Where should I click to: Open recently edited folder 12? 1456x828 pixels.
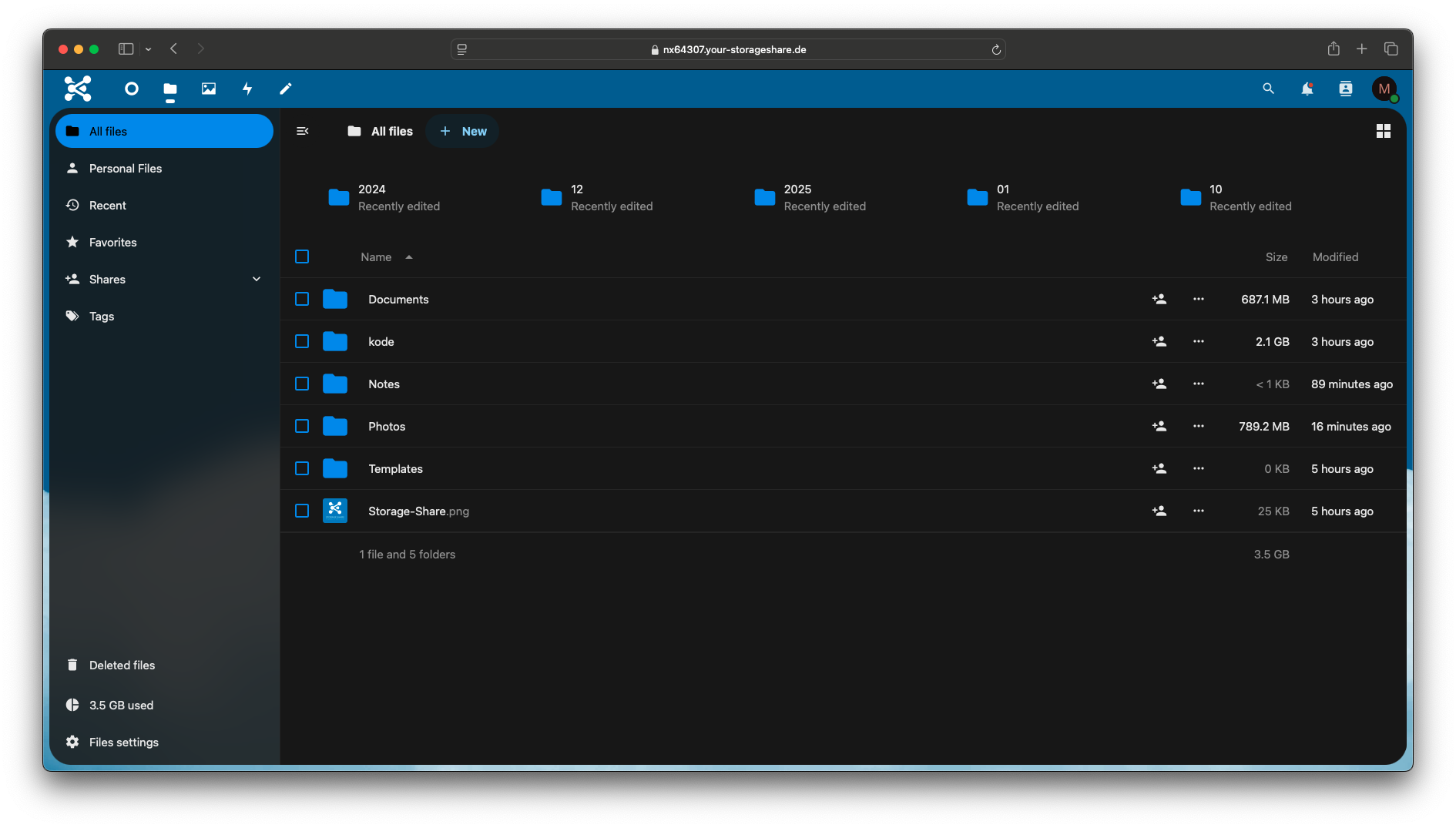tap(597, 197)
